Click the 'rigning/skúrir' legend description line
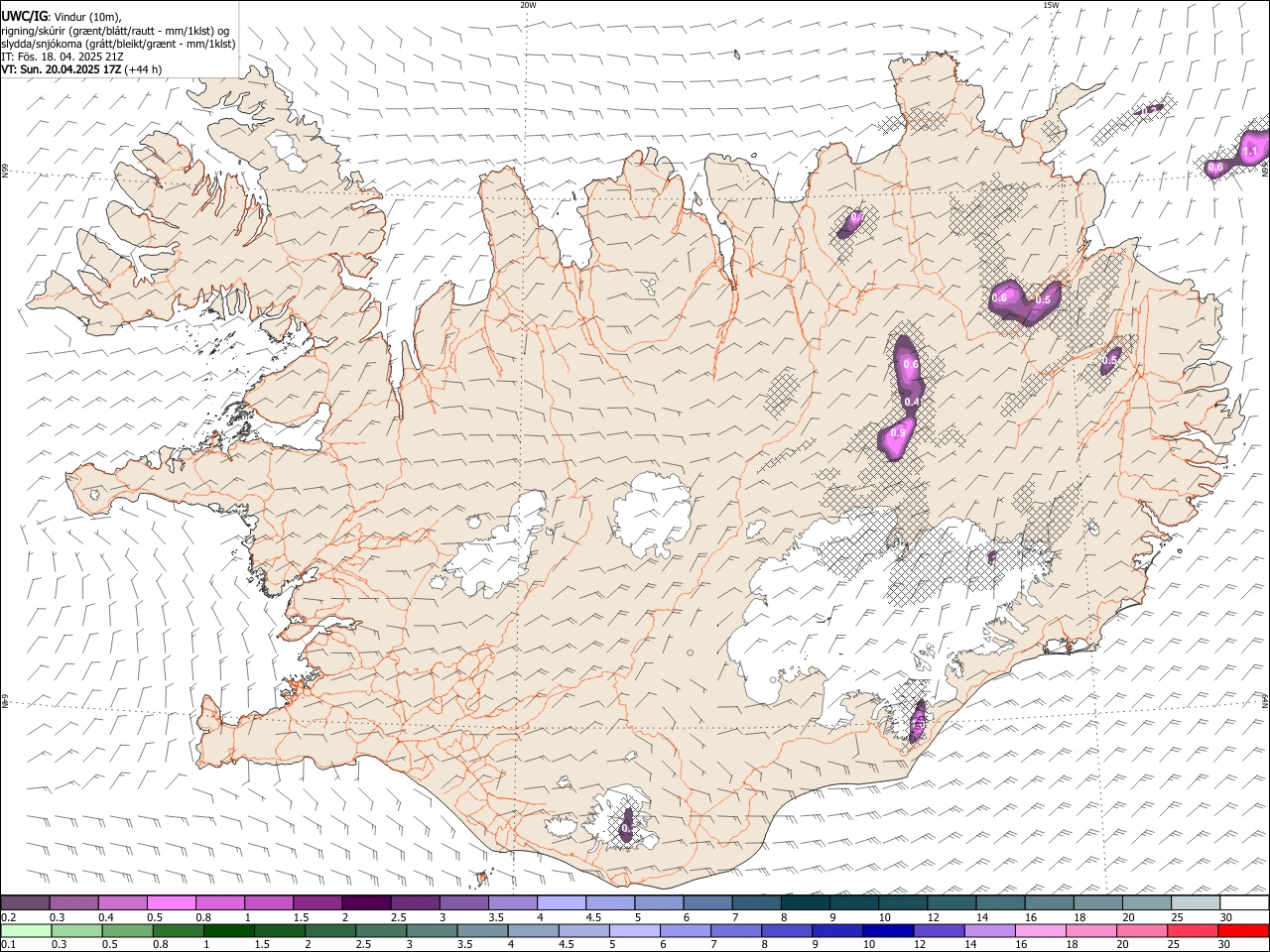 (x=116, y=31)
